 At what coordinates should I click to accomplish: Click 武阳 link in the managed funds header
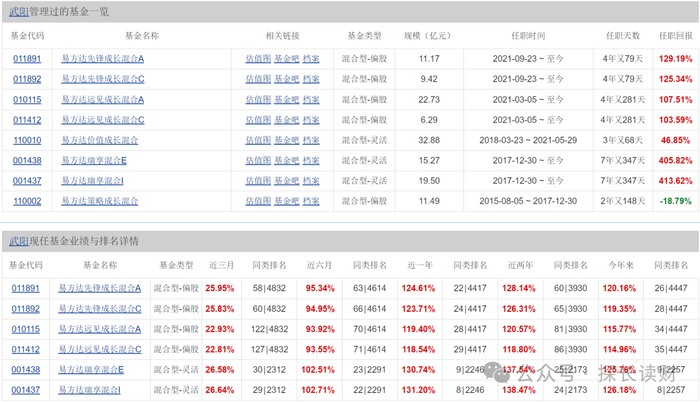pyautogui.click(x=19, y=12)
